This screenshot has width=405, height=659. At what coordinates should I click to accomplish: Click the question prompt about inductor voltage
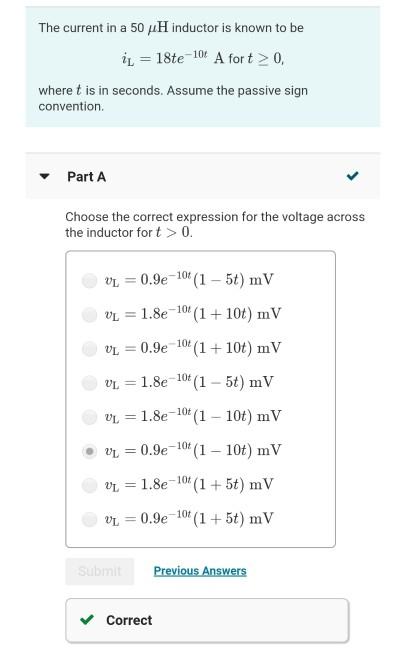tap(215, 224)
